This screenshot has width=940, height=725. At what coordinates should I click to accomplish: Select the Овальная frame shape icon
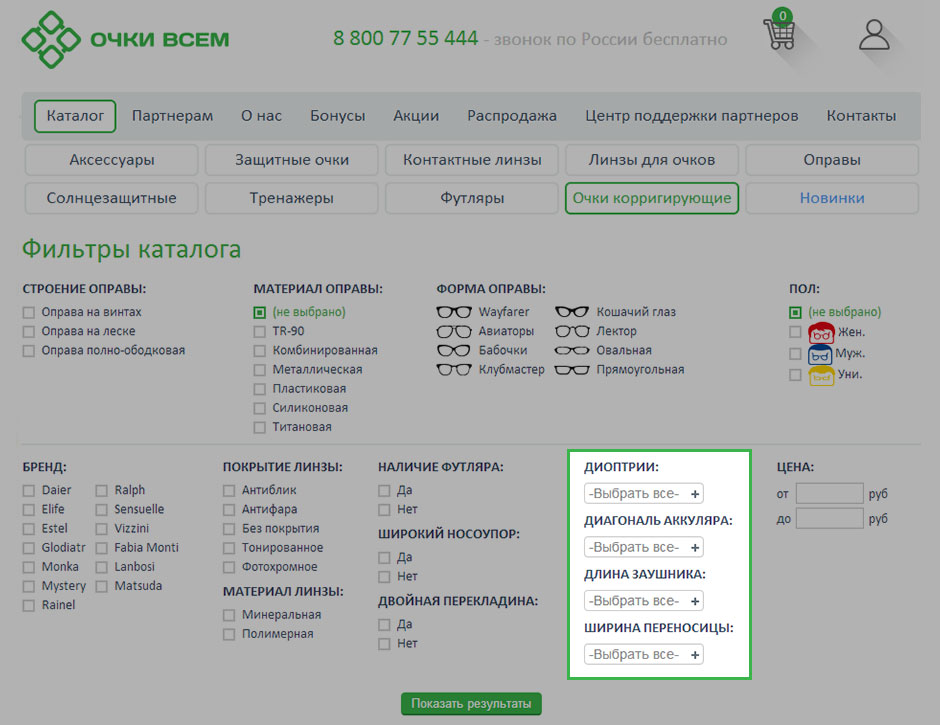coord(572,351)
